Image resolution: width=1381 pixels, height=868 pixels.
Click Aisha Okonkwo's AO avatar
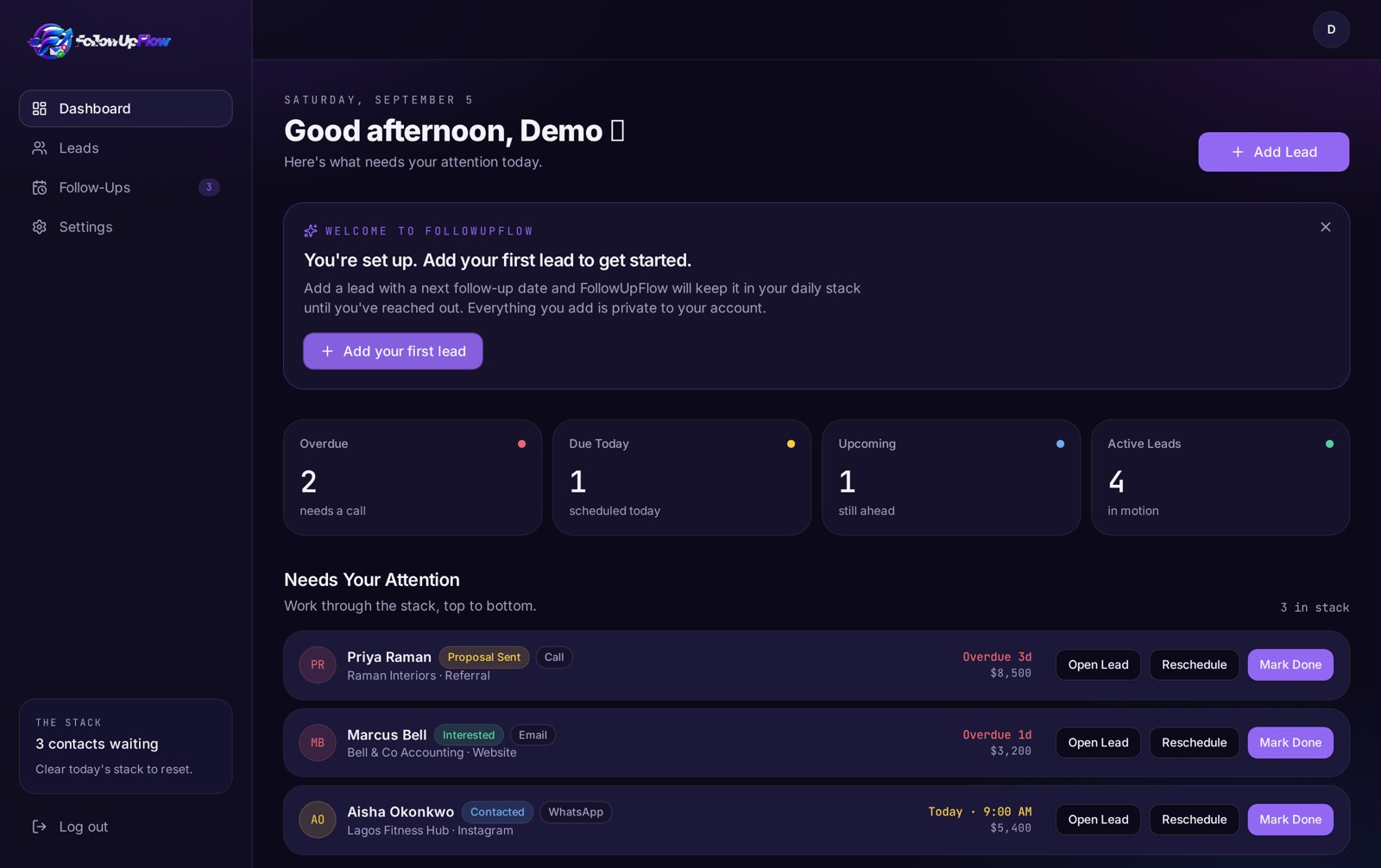point(318,820)
